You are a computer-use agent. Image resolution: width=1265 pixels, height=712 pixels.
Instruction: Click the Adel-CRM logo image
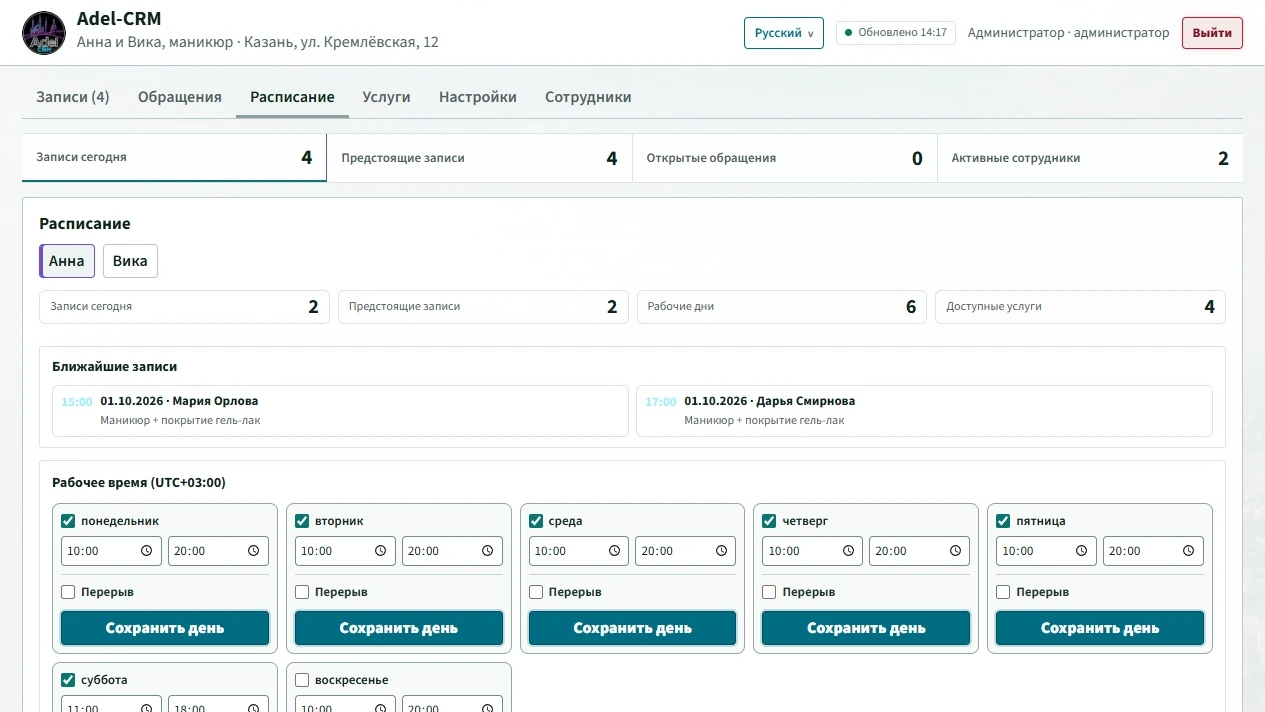(x=44, y=32)
